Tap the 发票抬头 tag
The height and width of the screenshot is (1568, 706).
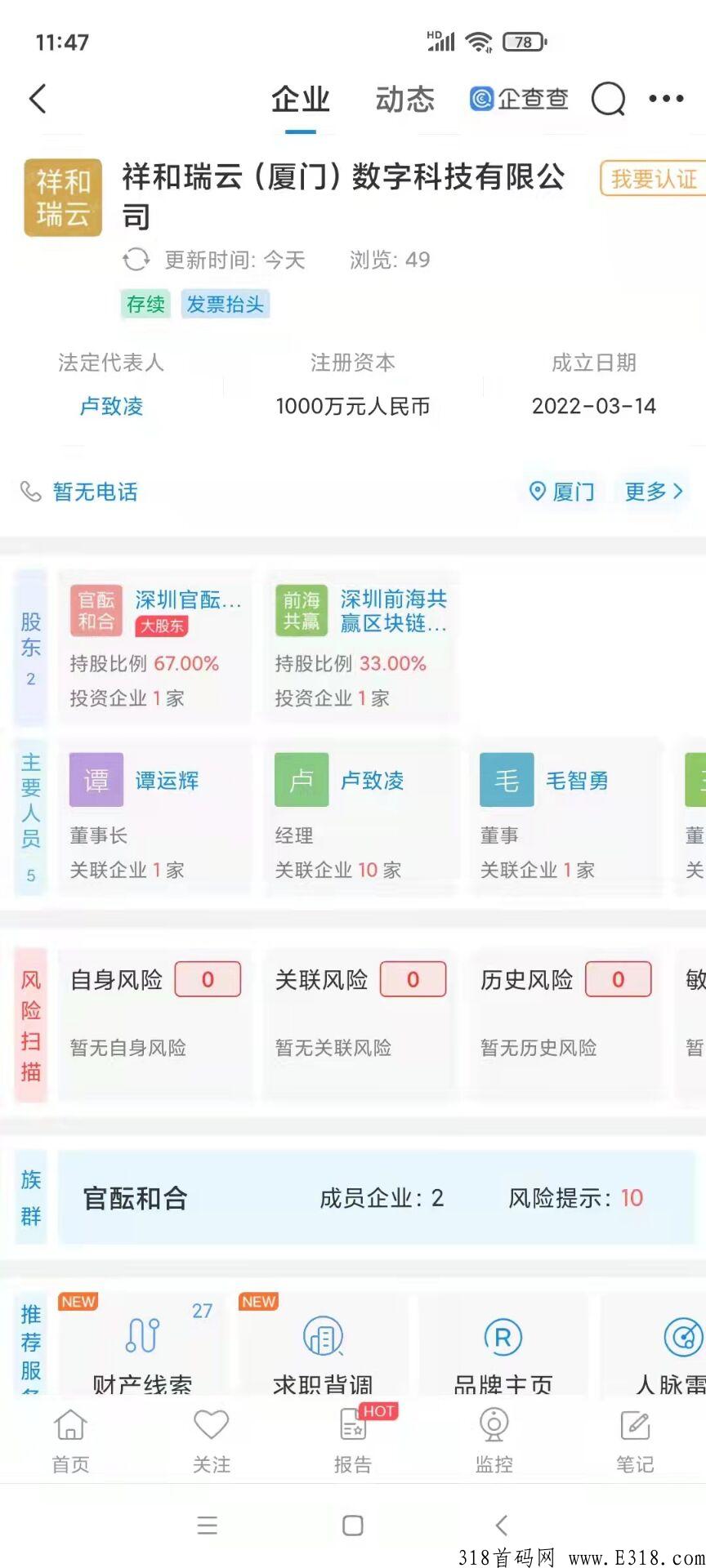(x=225, y=305)
